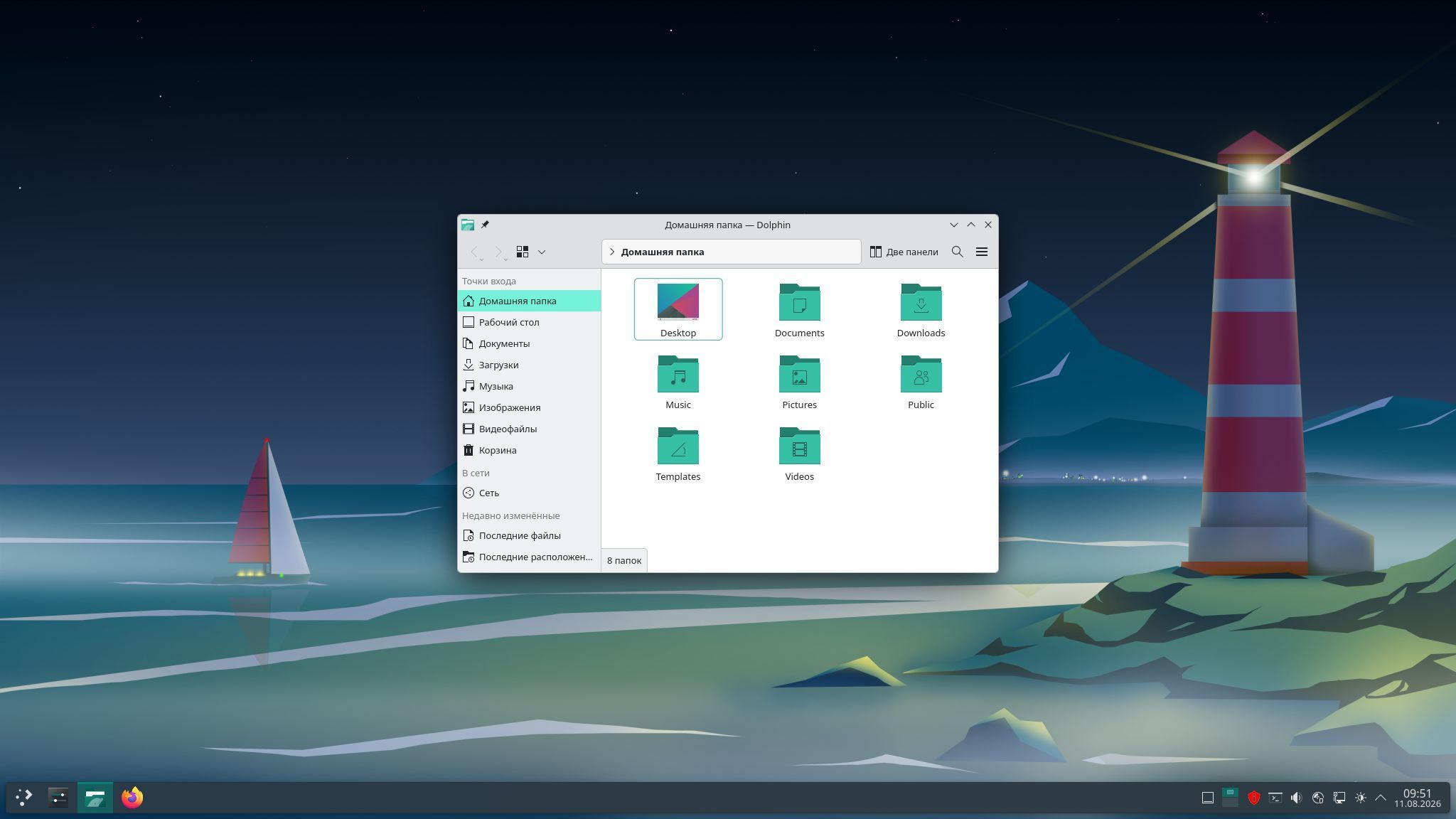Open the volume speaker tray icon
The height and width of the screenshot is (819, 1456).
[x=1297, y=798]
